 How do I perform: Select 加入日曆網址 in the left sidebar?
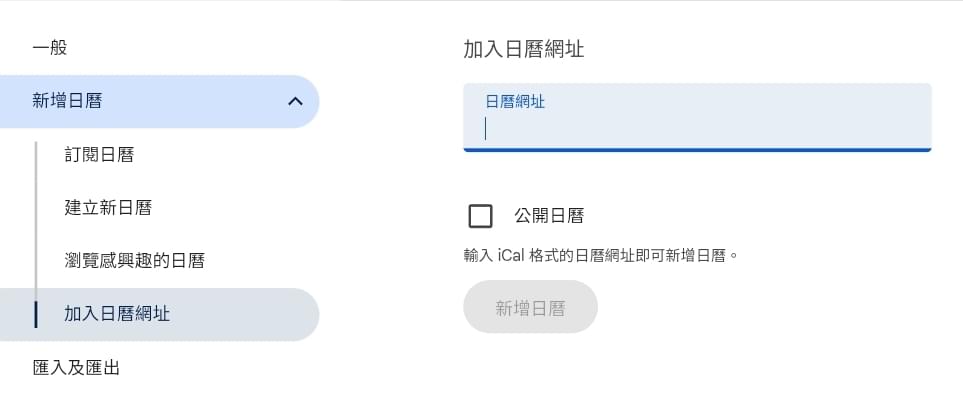pyautogui.click(x=160, y=314)
